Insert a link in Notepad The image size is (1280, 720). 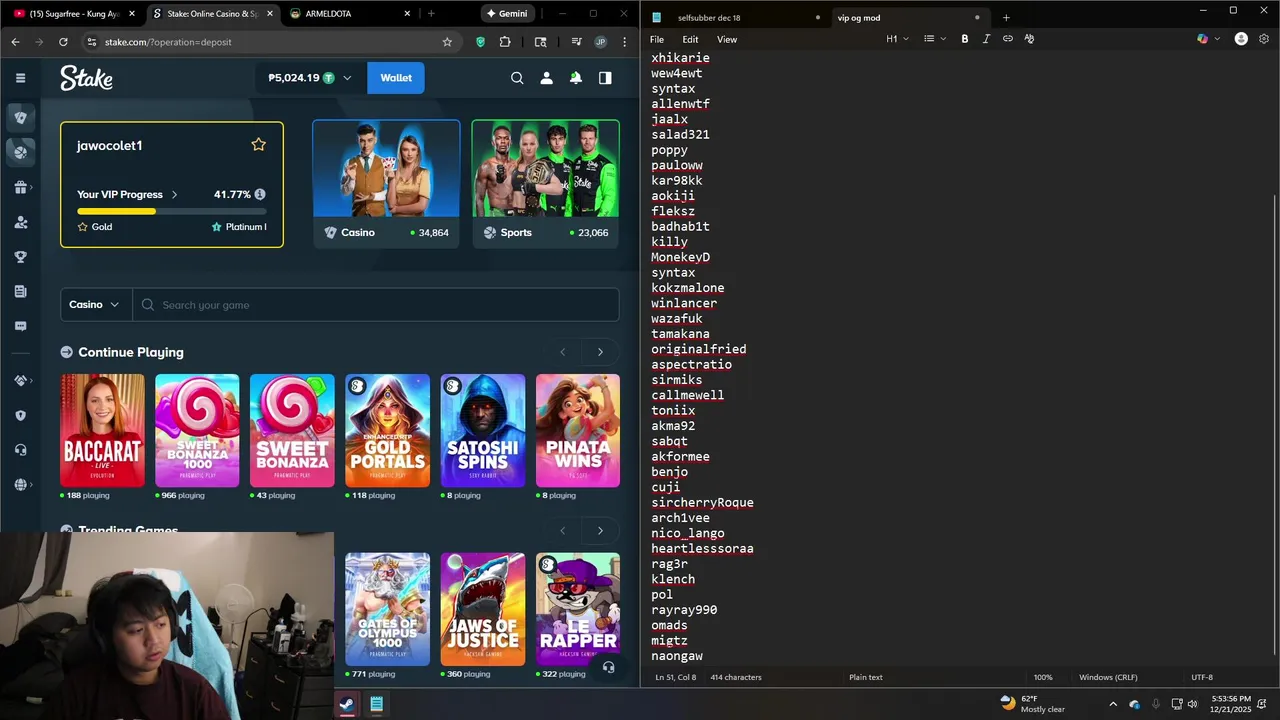1008,39
